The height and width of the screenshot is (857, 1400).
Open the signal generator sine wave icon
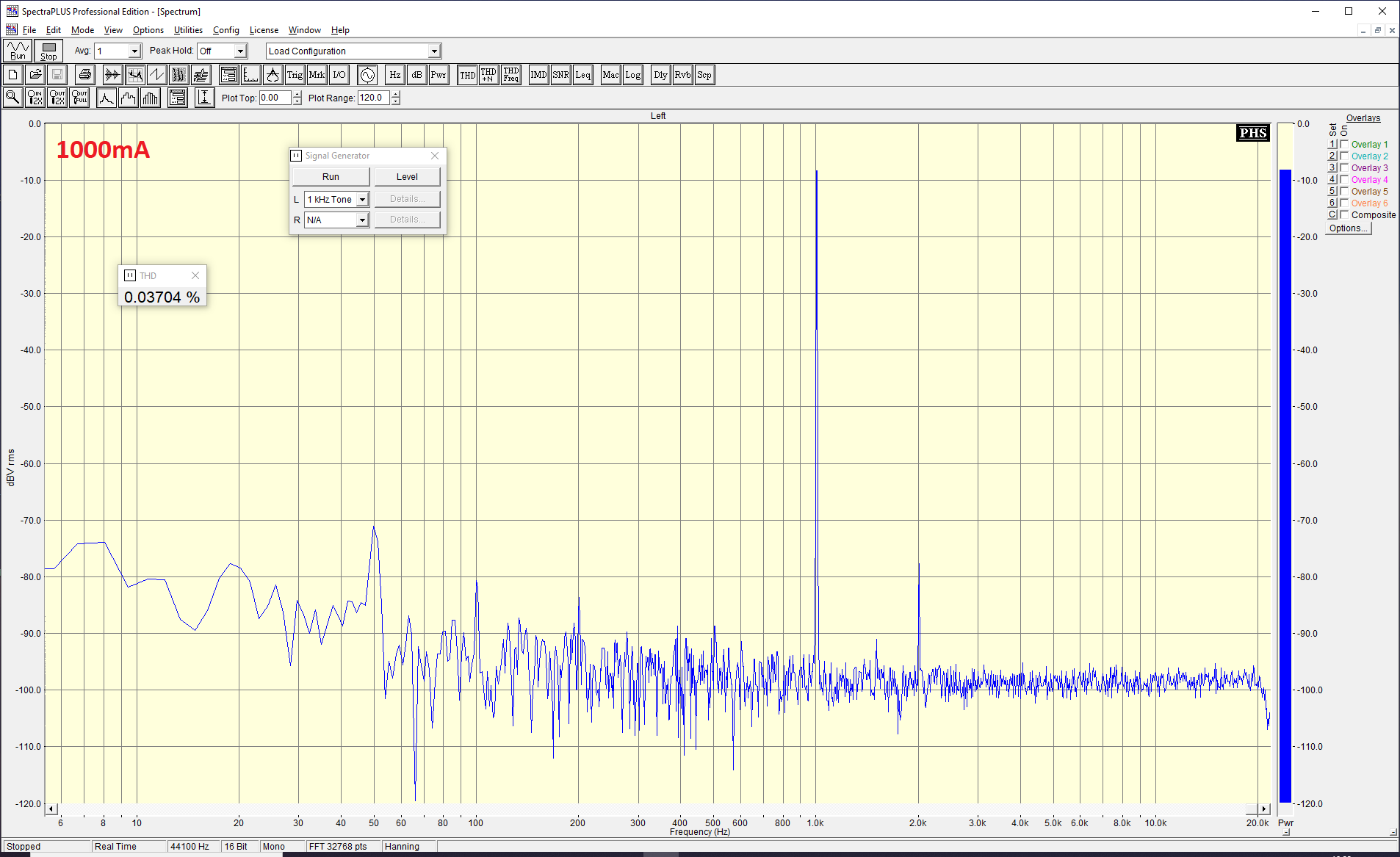pyautogui.click(x=367, y=75)
